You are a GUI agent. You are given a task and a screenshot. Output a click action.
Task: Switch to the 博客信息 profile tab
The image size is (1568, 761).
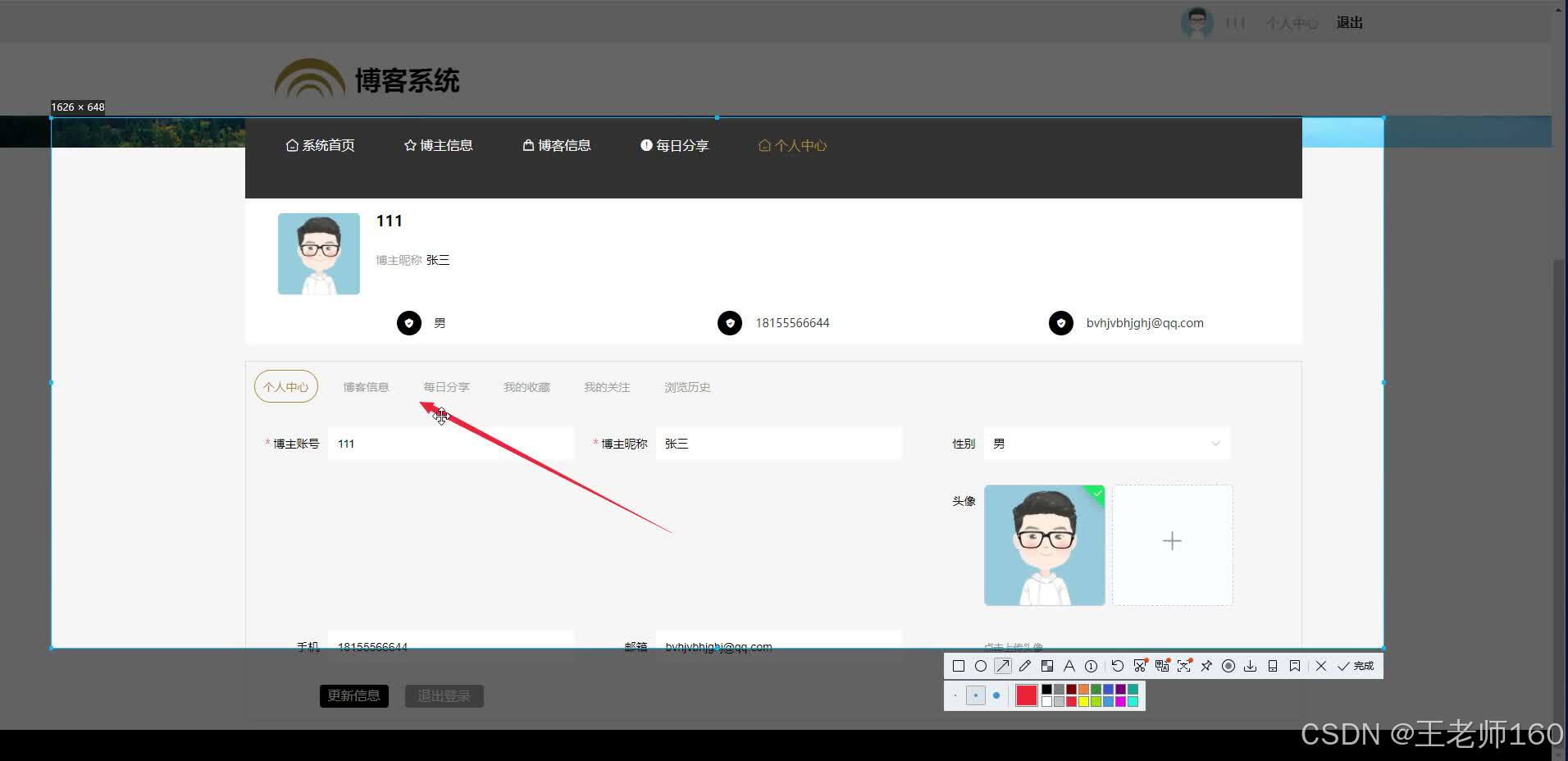click(x=366, y=387)
